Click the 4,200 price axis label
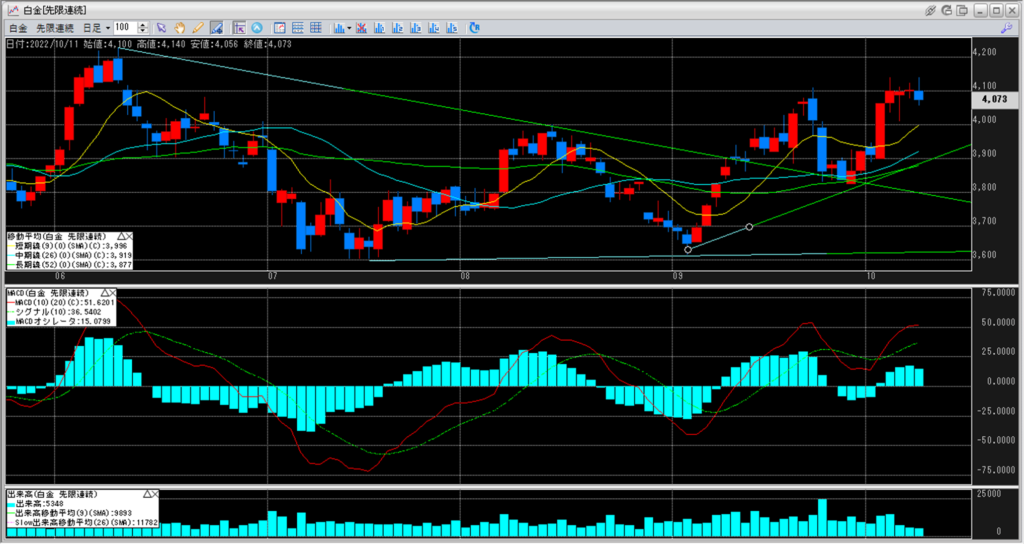This screenshot has height=544, width=1024. coord(984,52)
